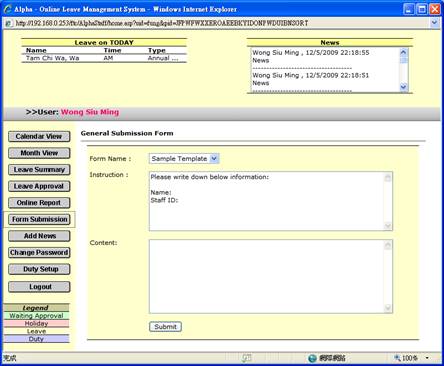Image resolution: width=444 pixels, height=366 pixels.
Task: Click the Content text area
Action: 267,276
